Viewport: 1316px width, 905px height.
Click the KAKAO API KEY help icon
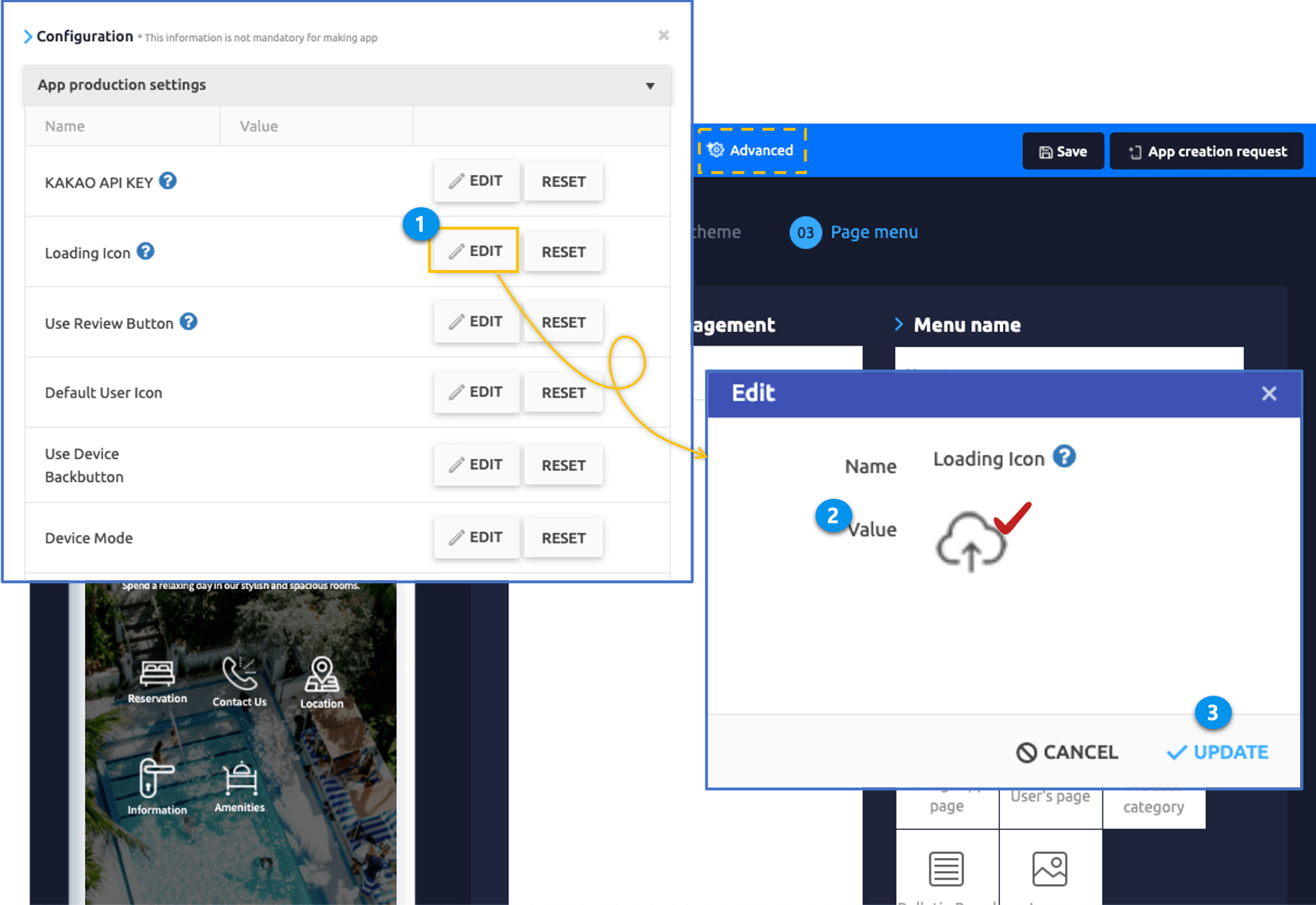tap(167, 181)
